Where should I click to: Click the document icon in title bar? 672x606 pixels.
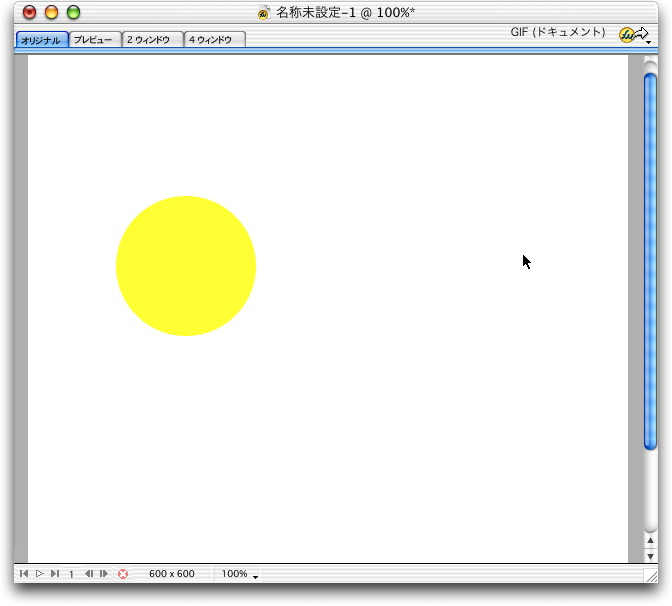264,13
